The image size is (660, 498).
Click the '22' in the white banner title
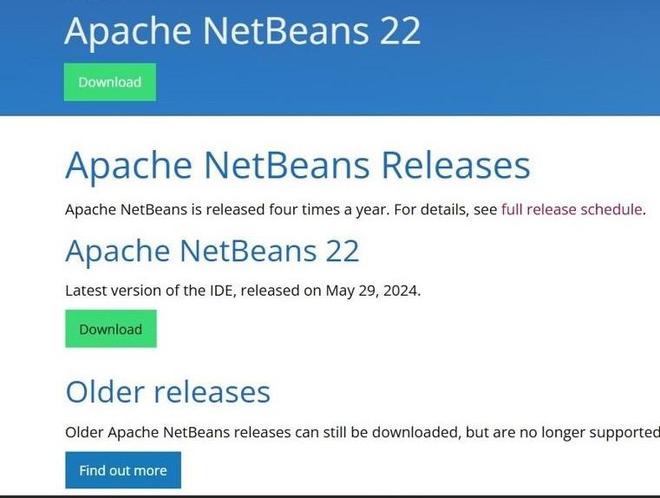tap(400, 31)
